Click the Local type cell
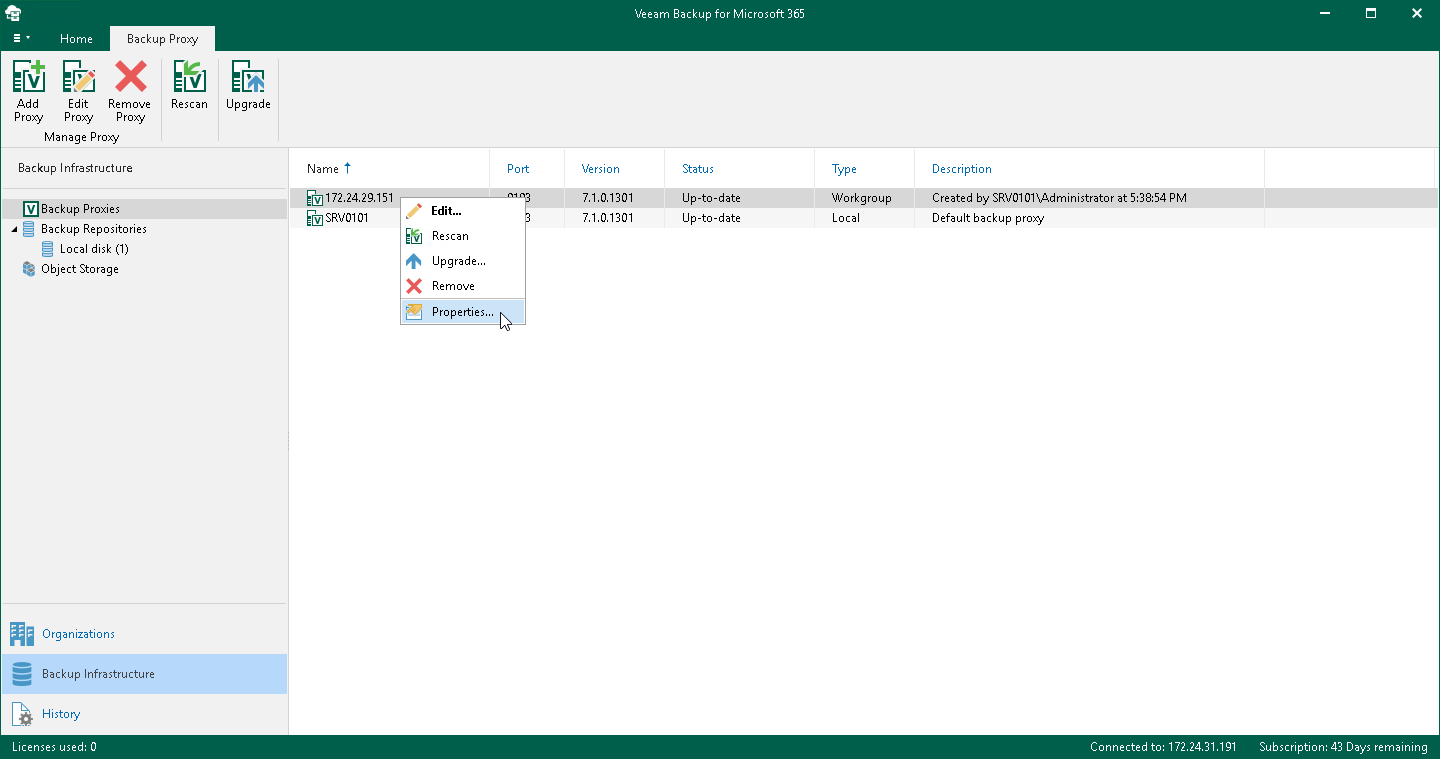 (846, 218)
